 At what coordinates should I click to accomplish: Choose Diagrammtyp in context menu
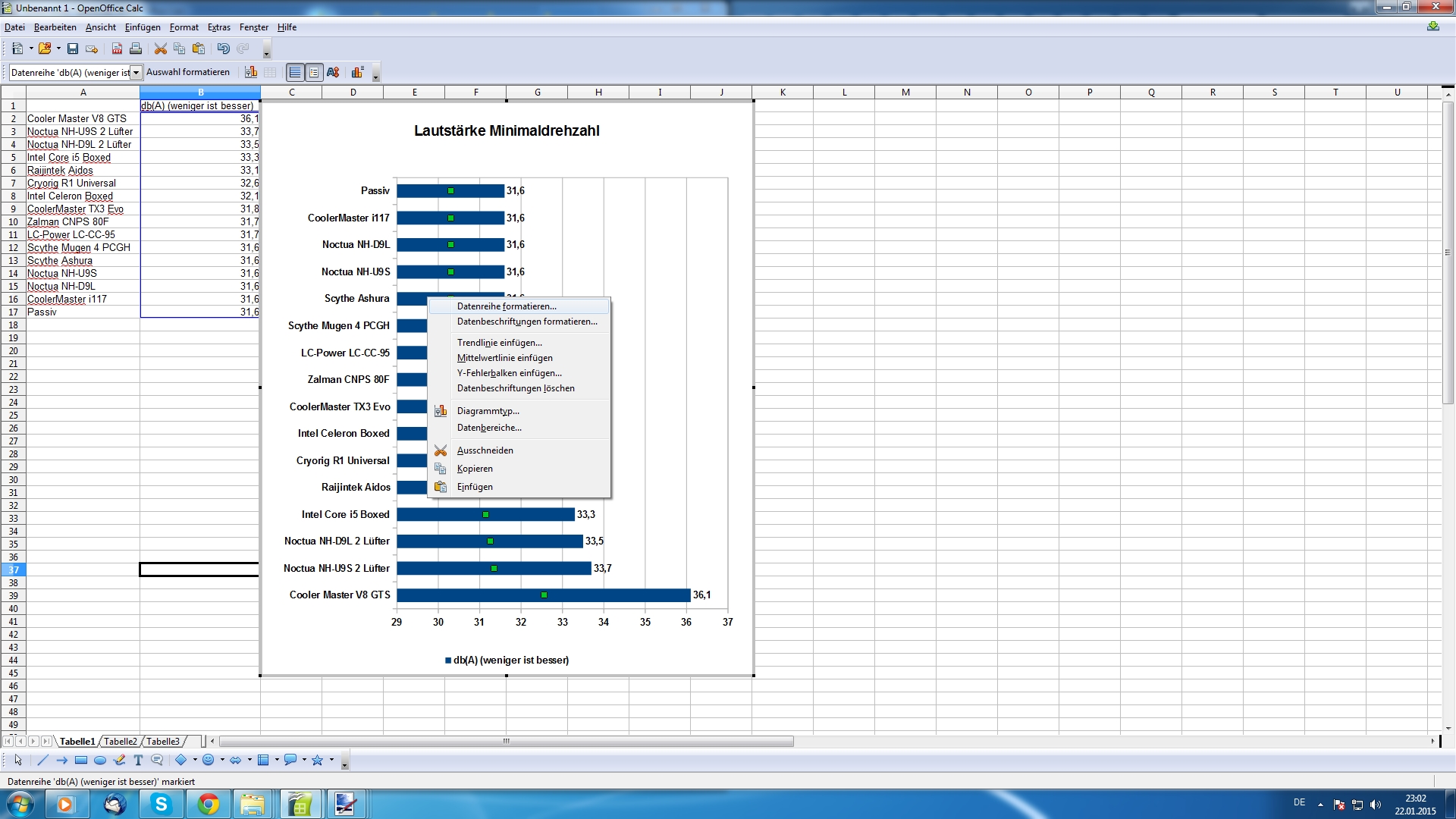[519, 411]
